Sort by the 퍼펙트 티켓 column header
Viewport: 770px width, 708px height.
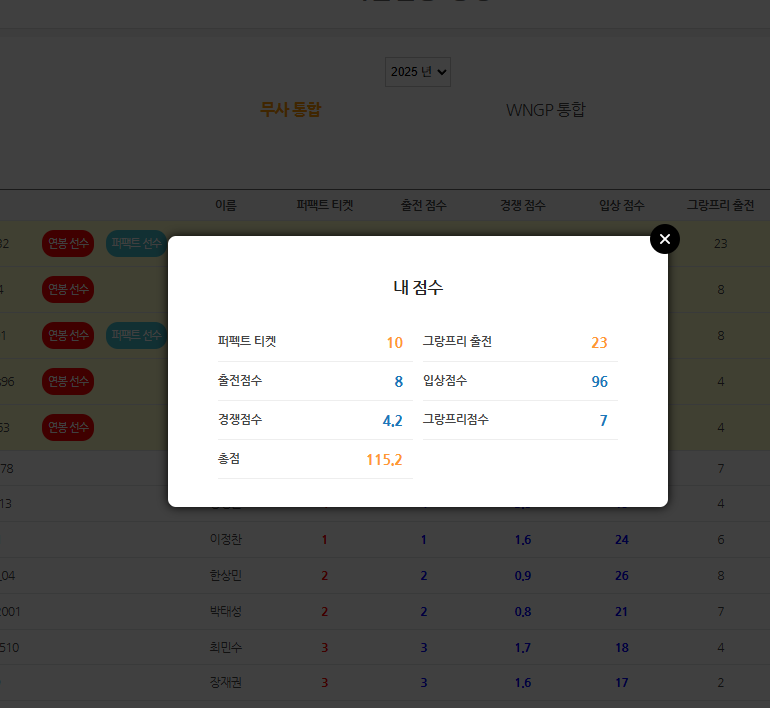click(x=325, y=205)
